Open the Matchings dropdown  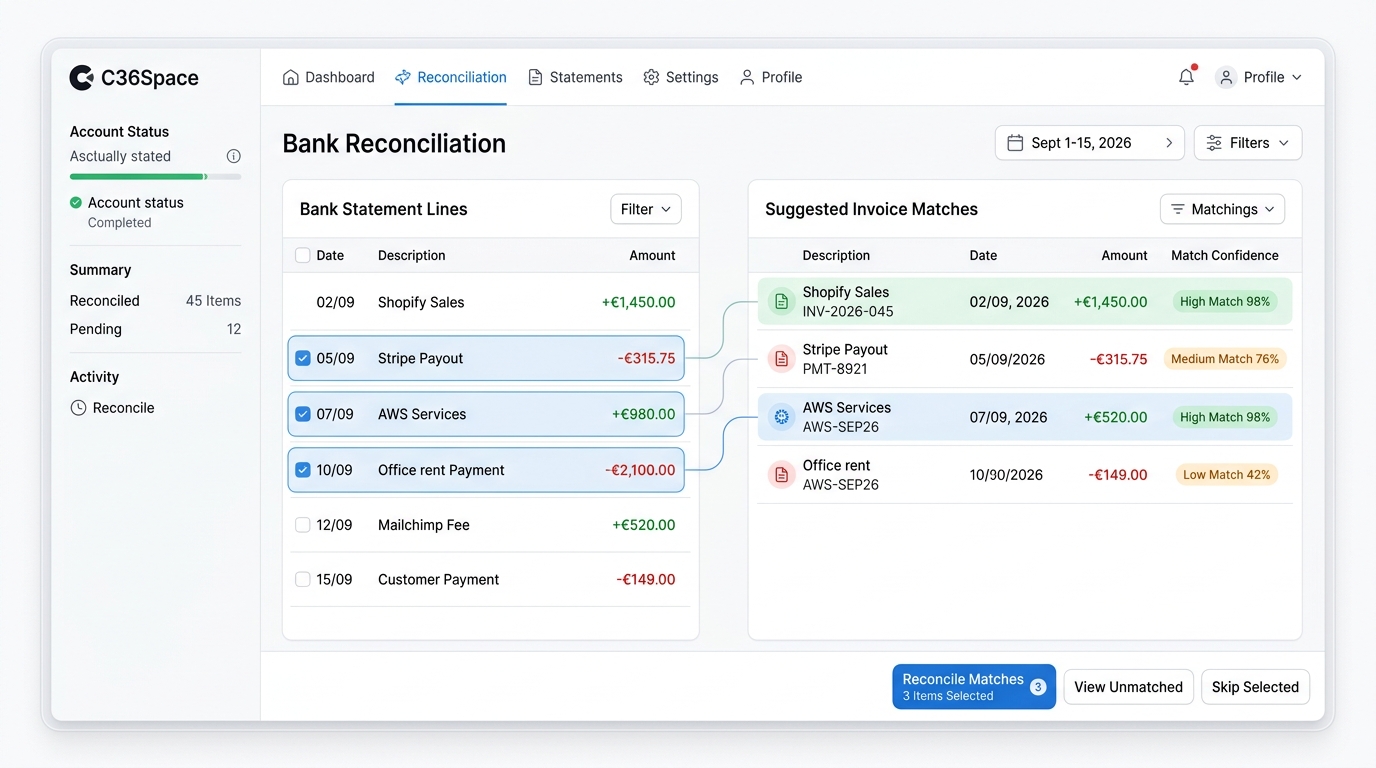1222,209
